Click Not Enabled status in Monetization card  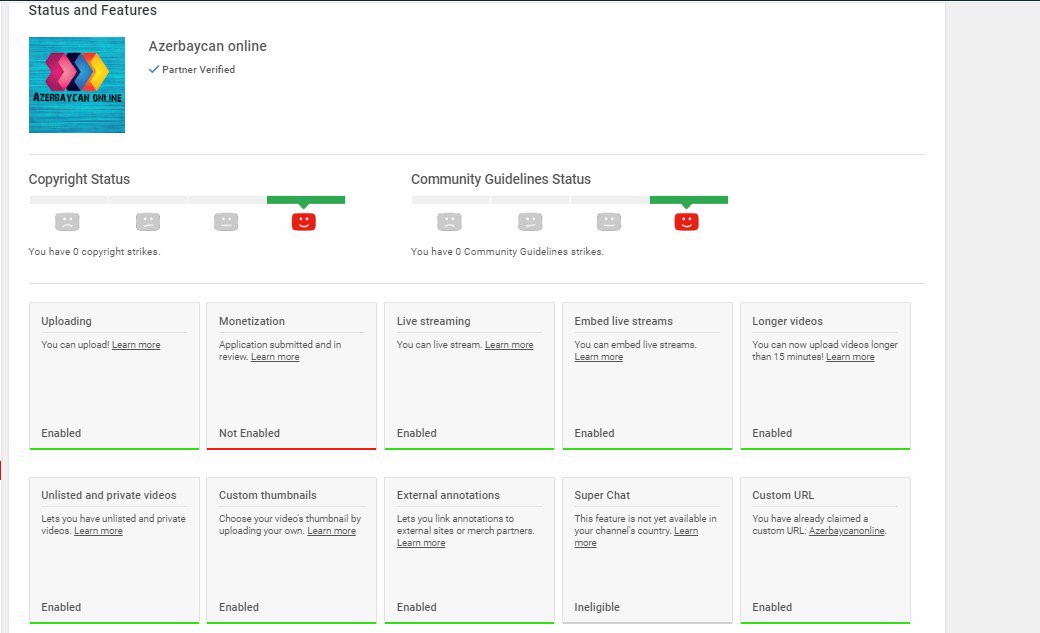(x=249, y=433)
